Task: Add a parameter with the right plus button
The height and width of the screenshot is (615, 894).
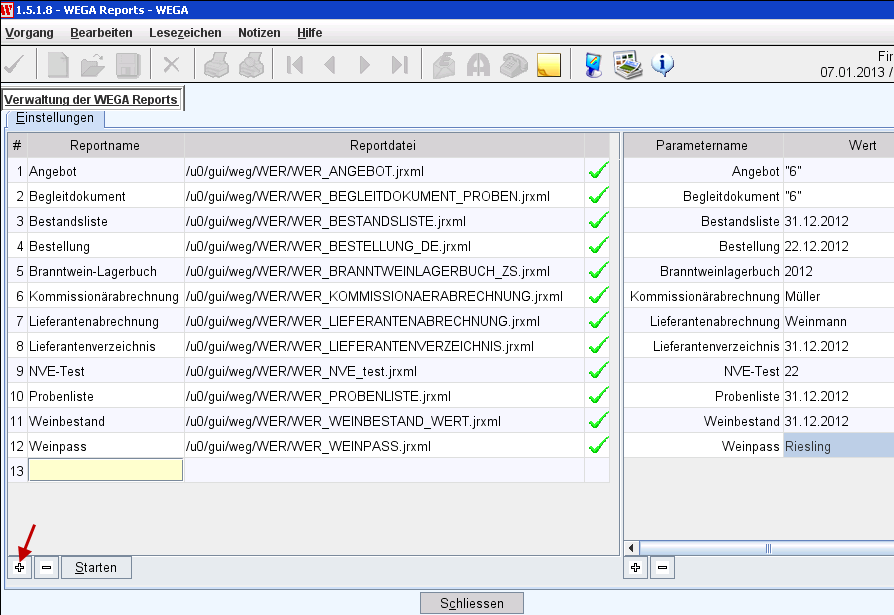Action: point(635,568)
